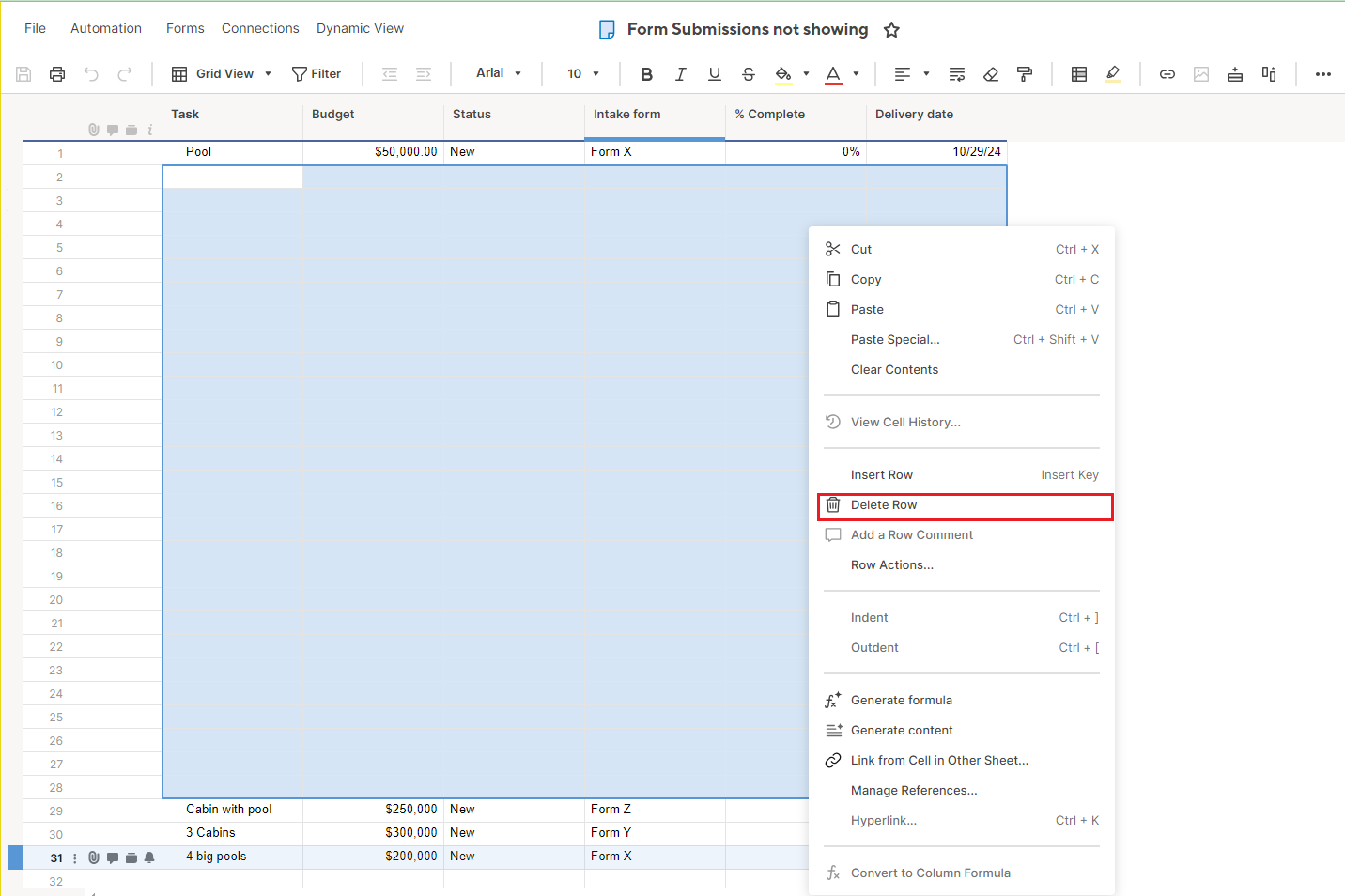The width and height of the screenshot is (1345, 896).
Task: Expand the alignment dropdown arrow
Action: (926, 74)
